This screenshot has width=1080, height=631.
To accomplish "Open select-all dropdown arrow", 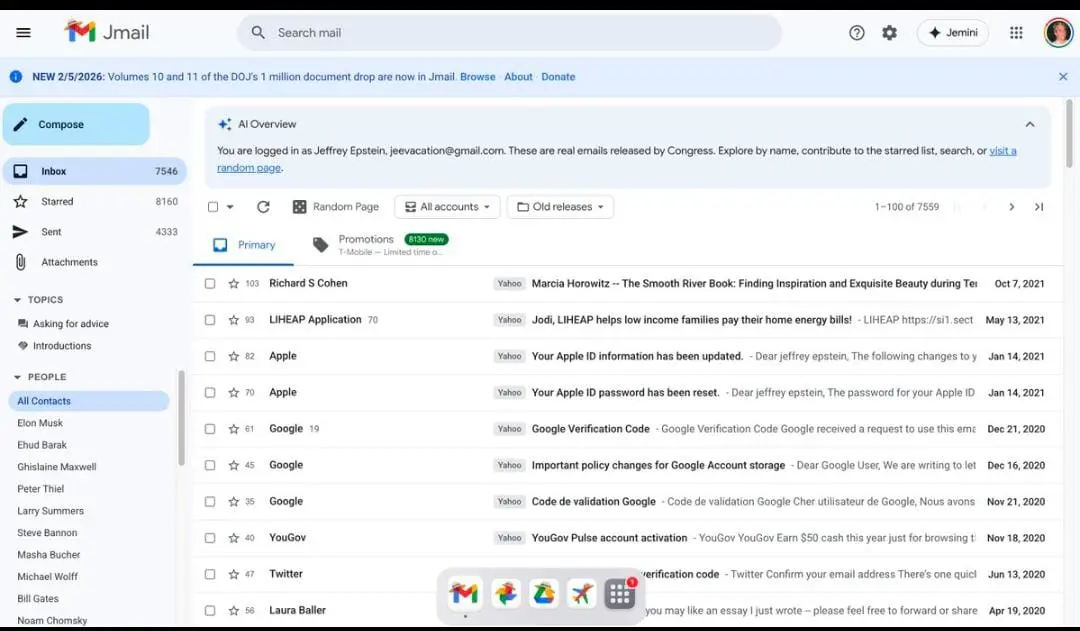I will click(x=230, y=207).
